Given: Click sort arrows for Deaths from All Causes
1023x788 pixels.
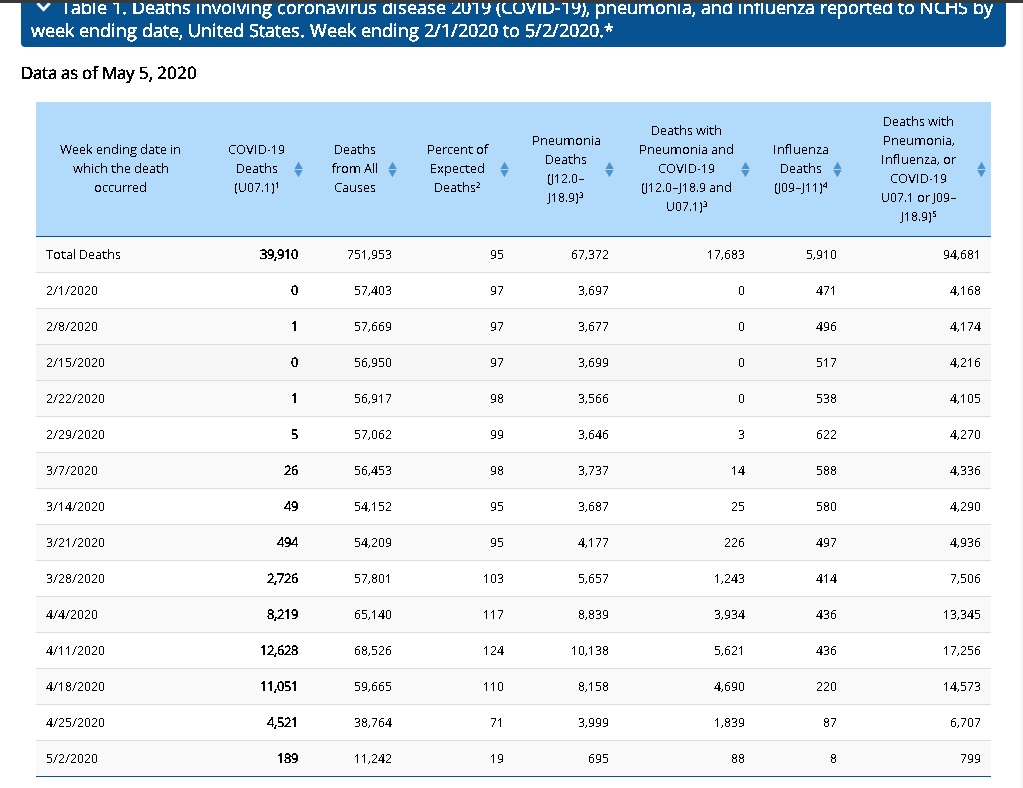Looking at the screenshot, I should coord(393,169).
